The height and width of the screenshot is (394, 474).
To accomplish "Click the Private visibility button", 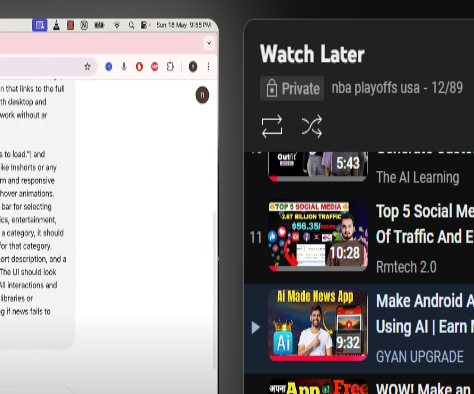I will click(x=292, y=89).
